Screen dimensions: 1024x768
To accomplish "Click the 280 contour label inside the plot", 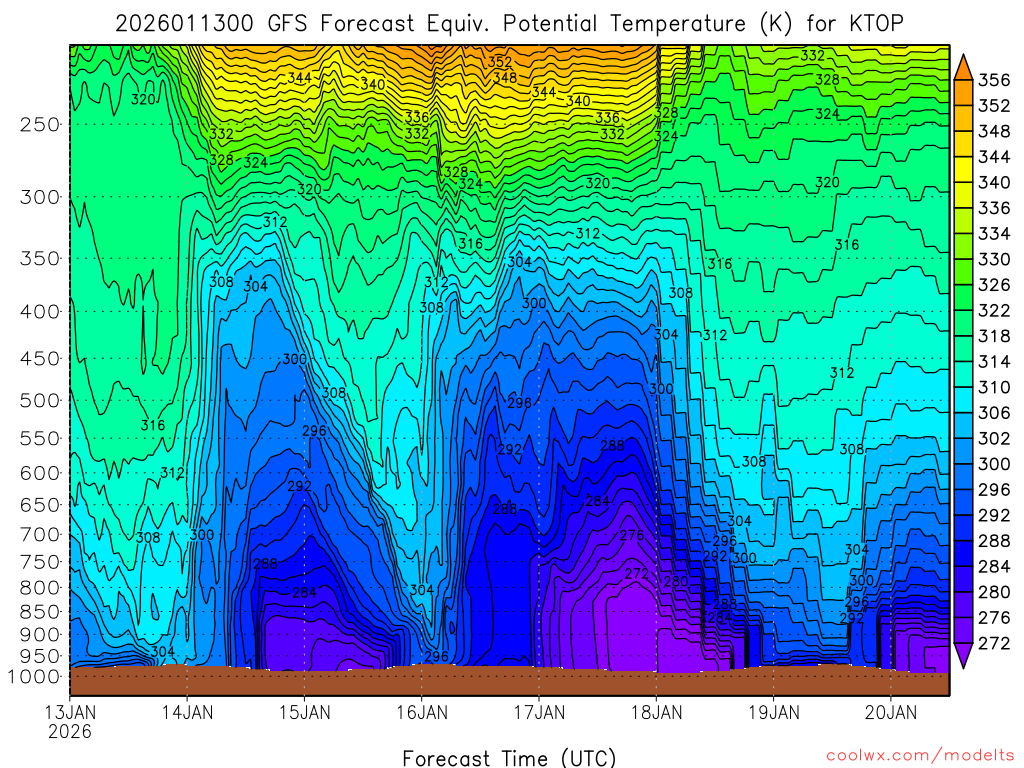I will click(x=676, y=581).
